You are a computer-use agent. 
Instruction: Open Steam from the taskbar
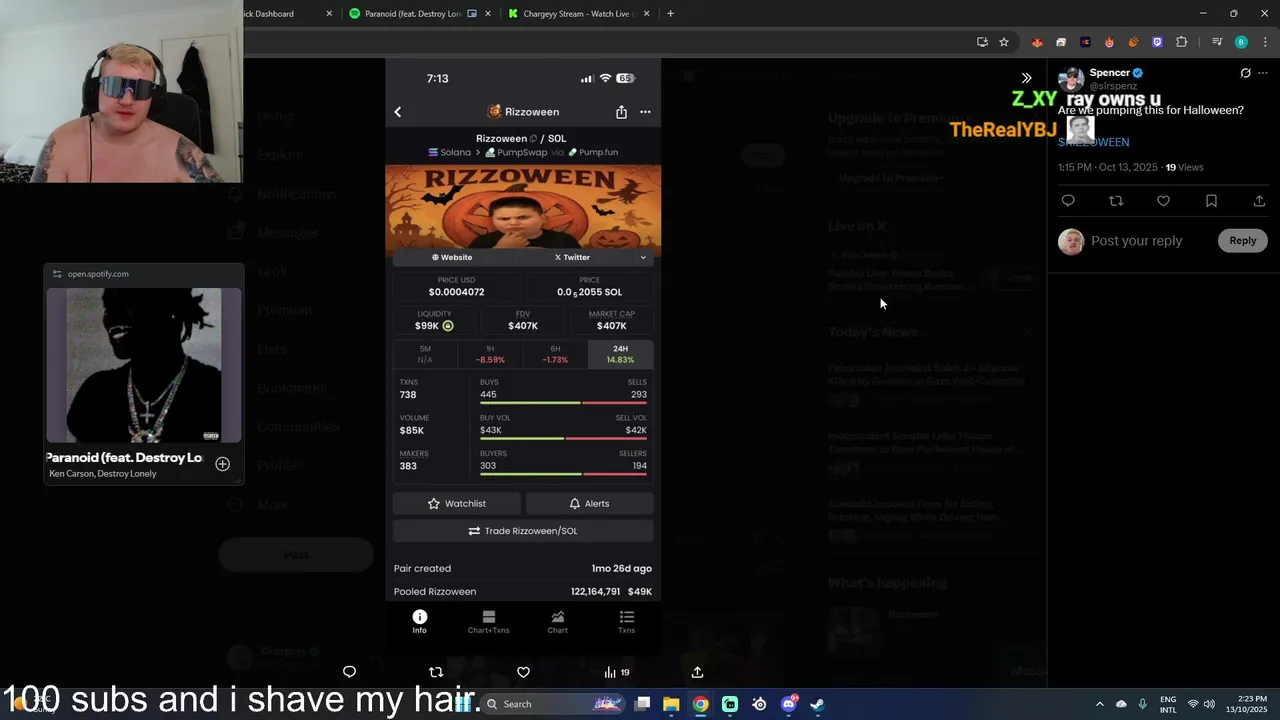[817, 704]
